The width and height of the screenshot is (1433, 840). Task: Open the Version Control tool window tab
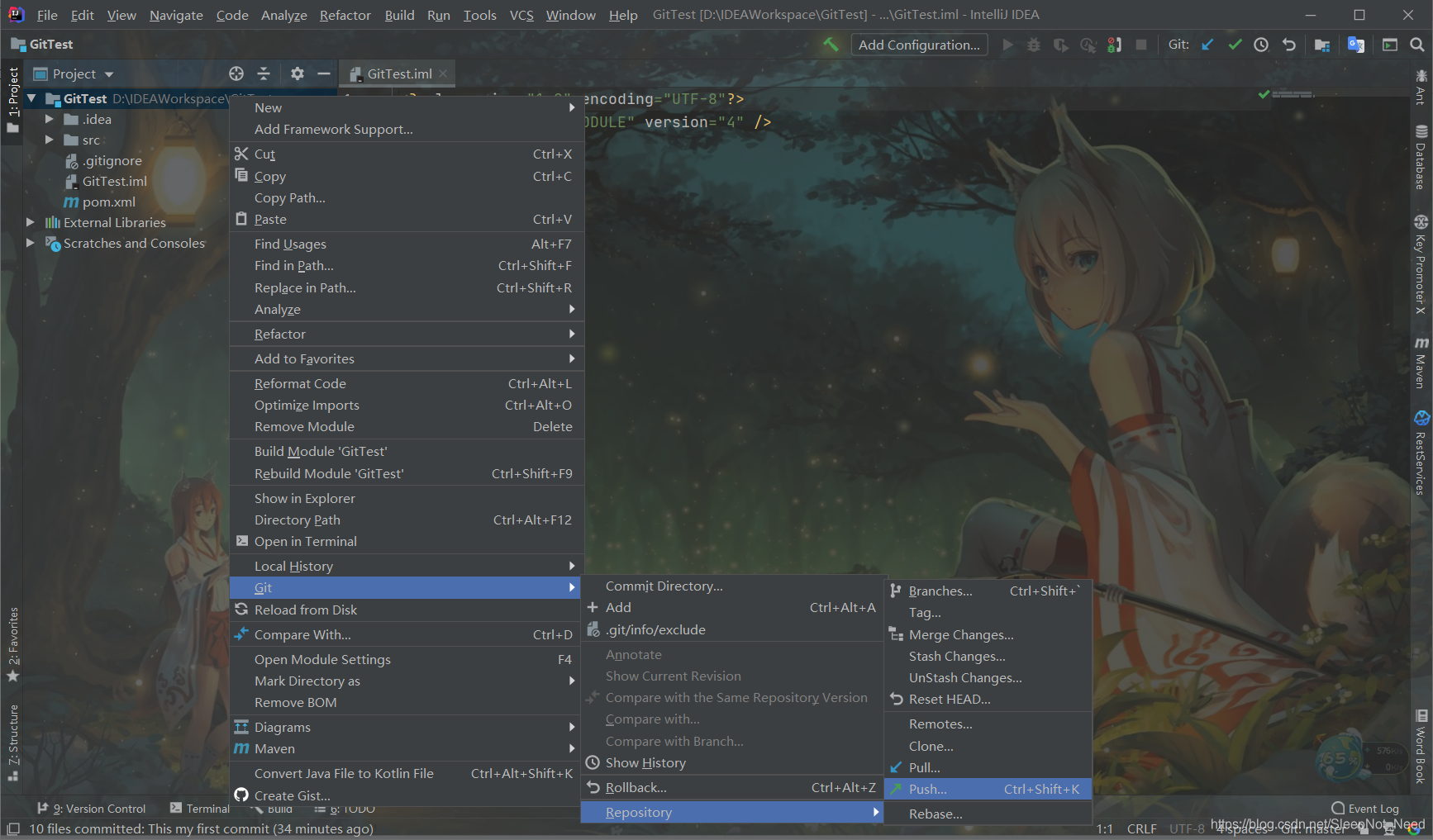point(91,809)
